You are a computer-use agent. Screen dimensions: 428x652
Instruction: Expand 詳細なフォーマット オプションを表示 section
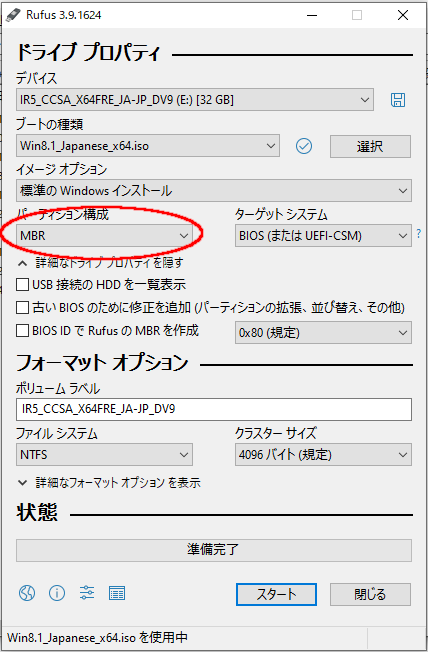(109, 483)
